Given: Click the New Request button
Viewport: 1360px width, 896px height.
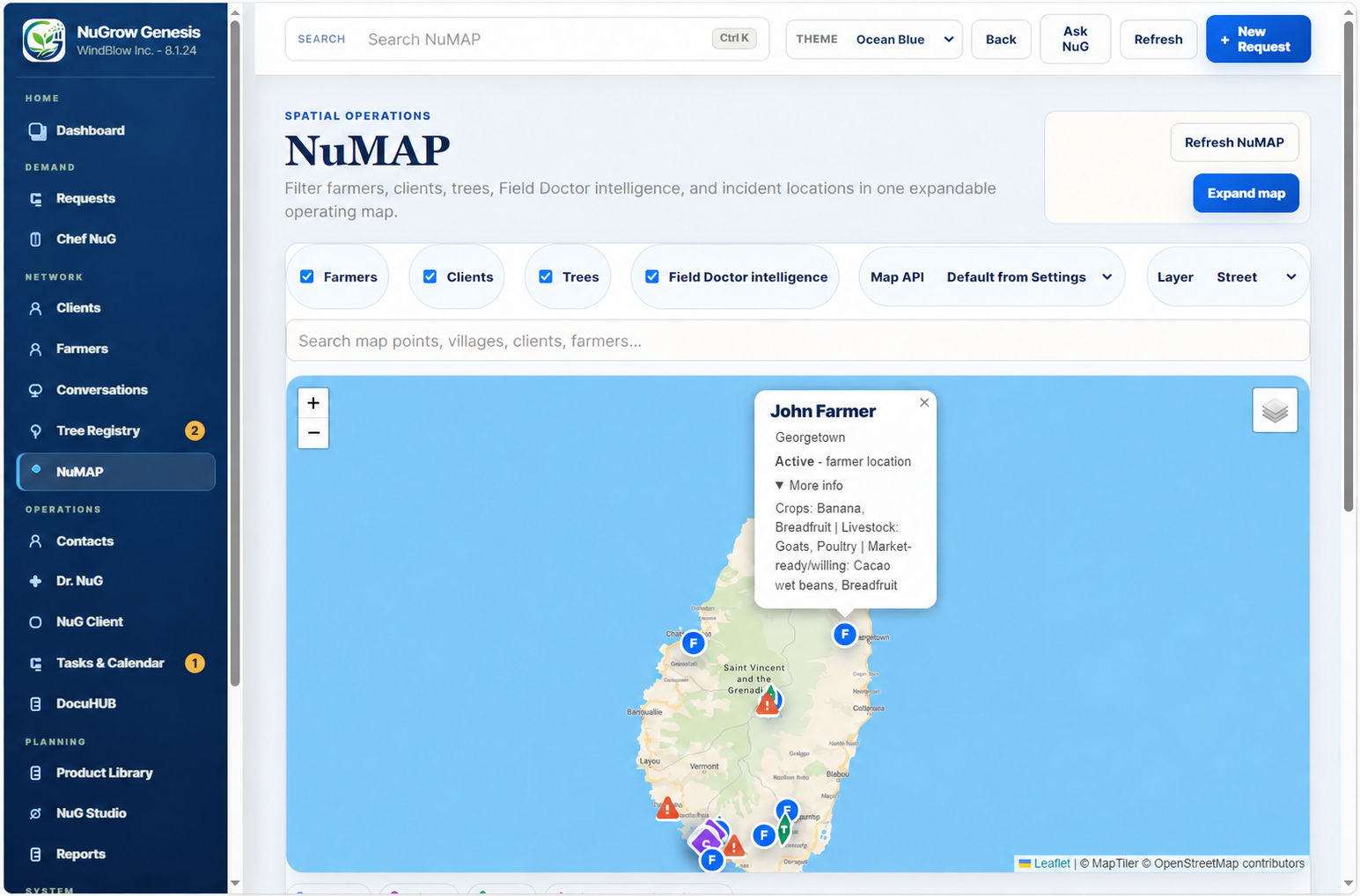Looking at the screenshot, I should [1258, 40].
